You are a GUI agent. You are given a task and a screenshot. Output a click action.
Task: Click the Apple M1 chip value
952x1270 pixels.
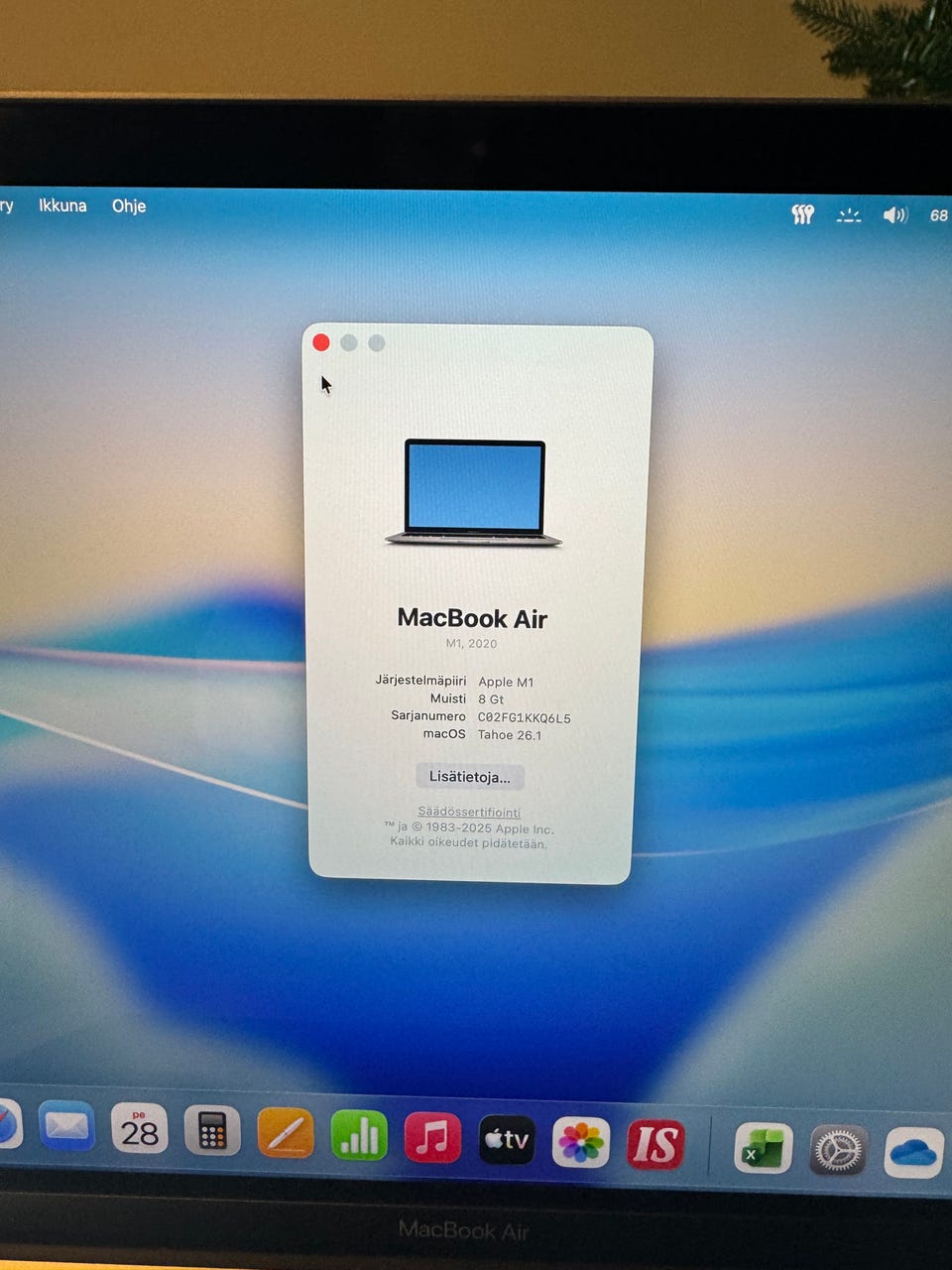tap(506, 682)
